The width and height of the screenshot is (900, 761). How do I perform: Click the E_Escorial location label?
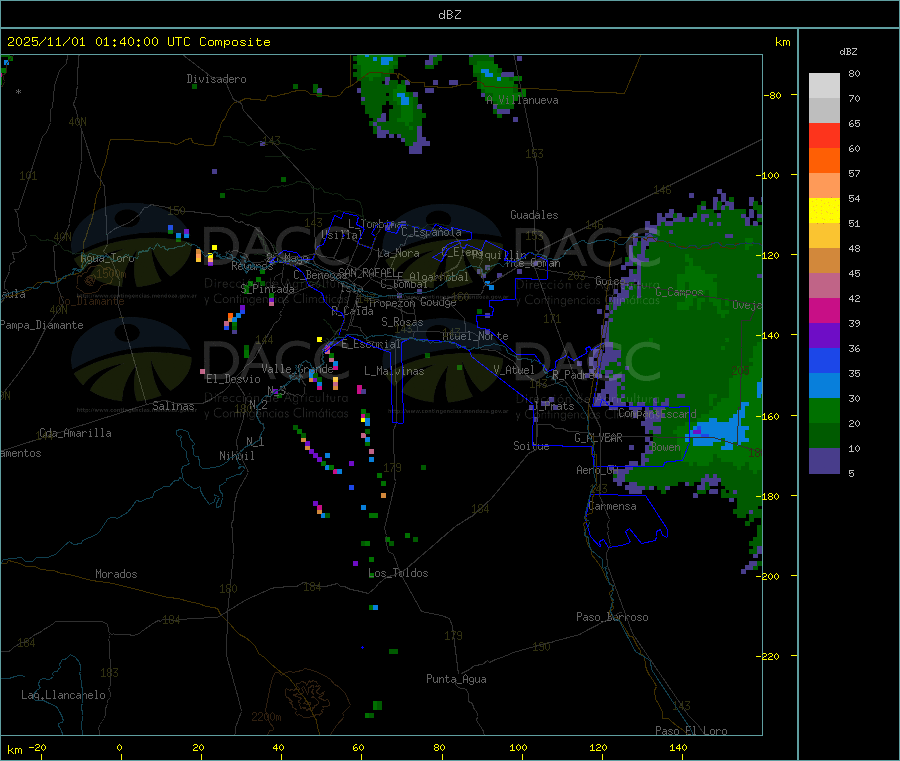pyautogui.click(x=371, y=344)
